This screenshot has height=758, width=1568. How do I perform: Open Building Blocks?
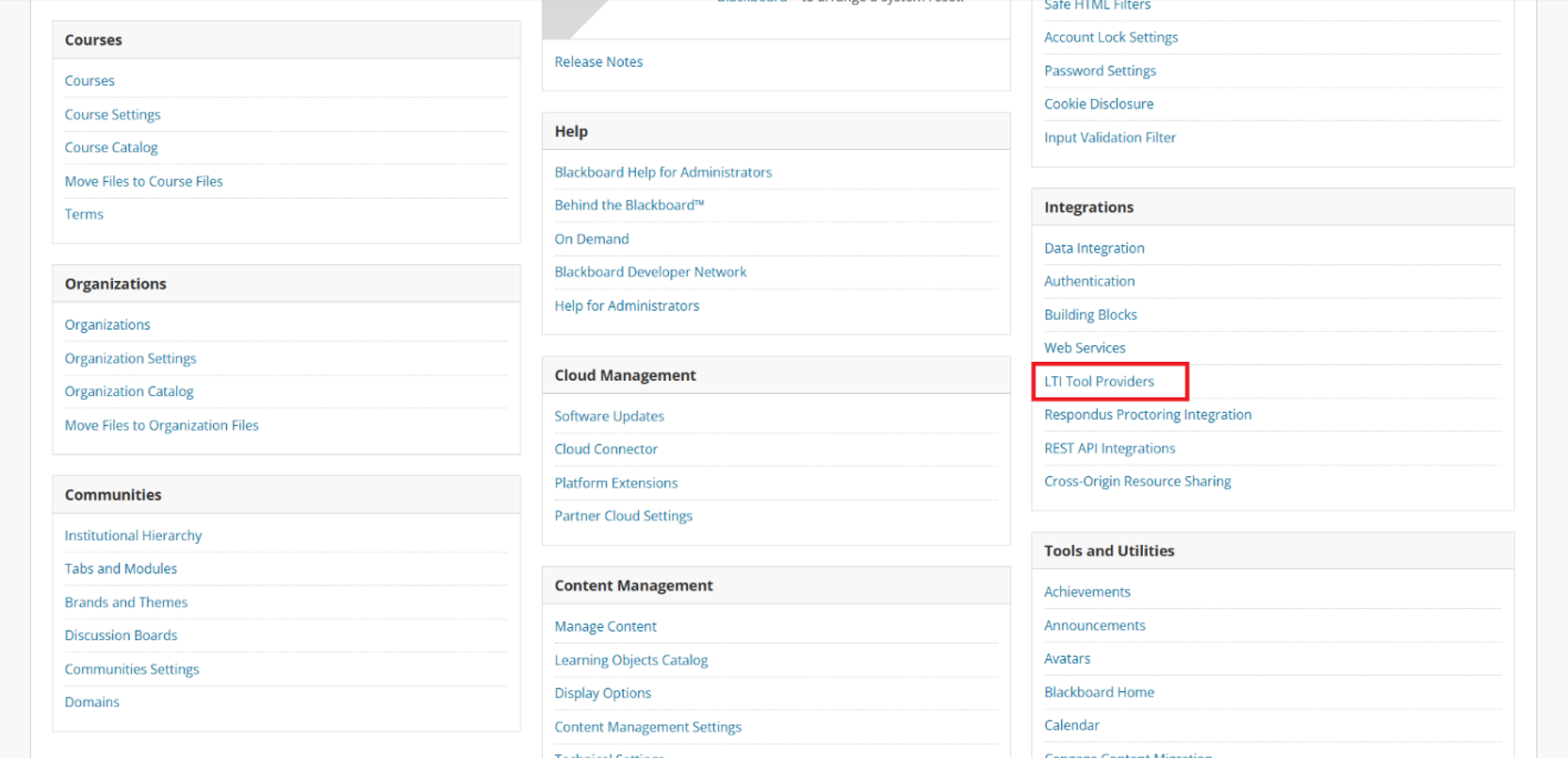[x=1090, y=315]
